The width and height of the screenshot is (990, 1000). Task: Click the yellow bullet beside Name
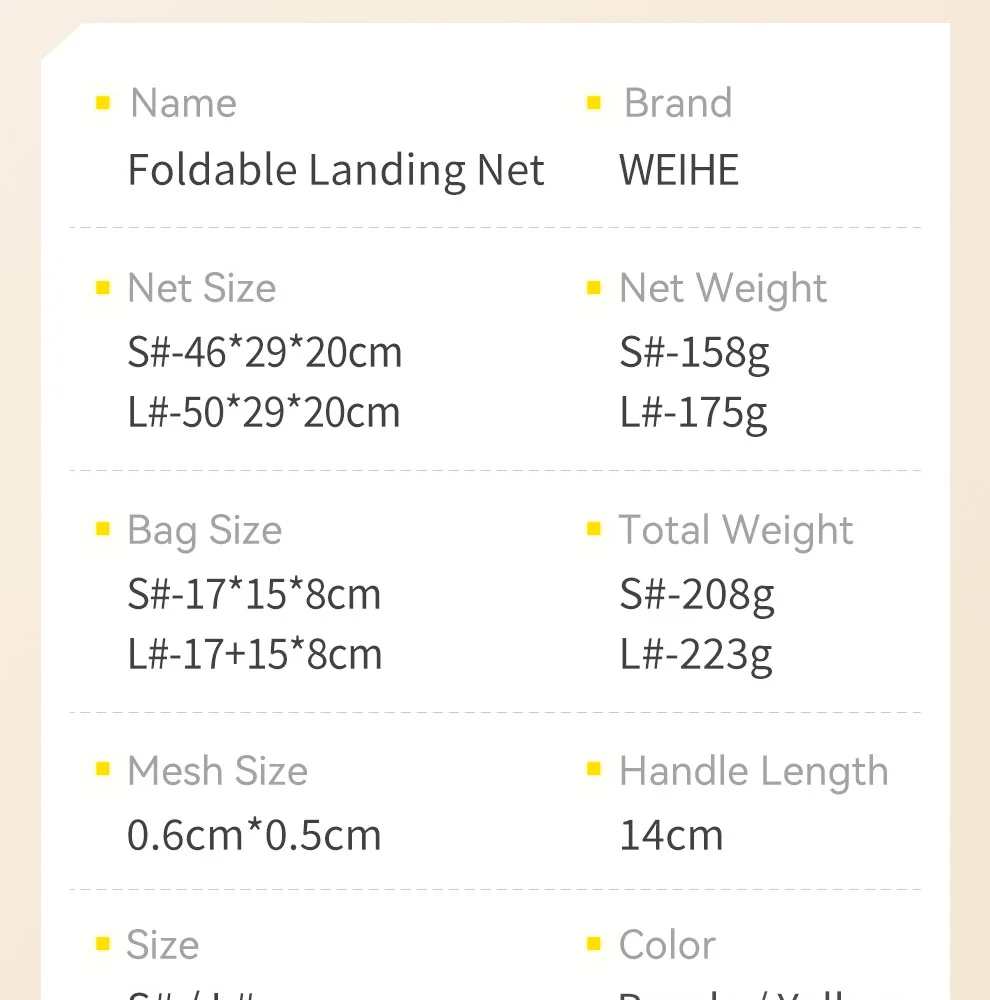tap(102, 103)
